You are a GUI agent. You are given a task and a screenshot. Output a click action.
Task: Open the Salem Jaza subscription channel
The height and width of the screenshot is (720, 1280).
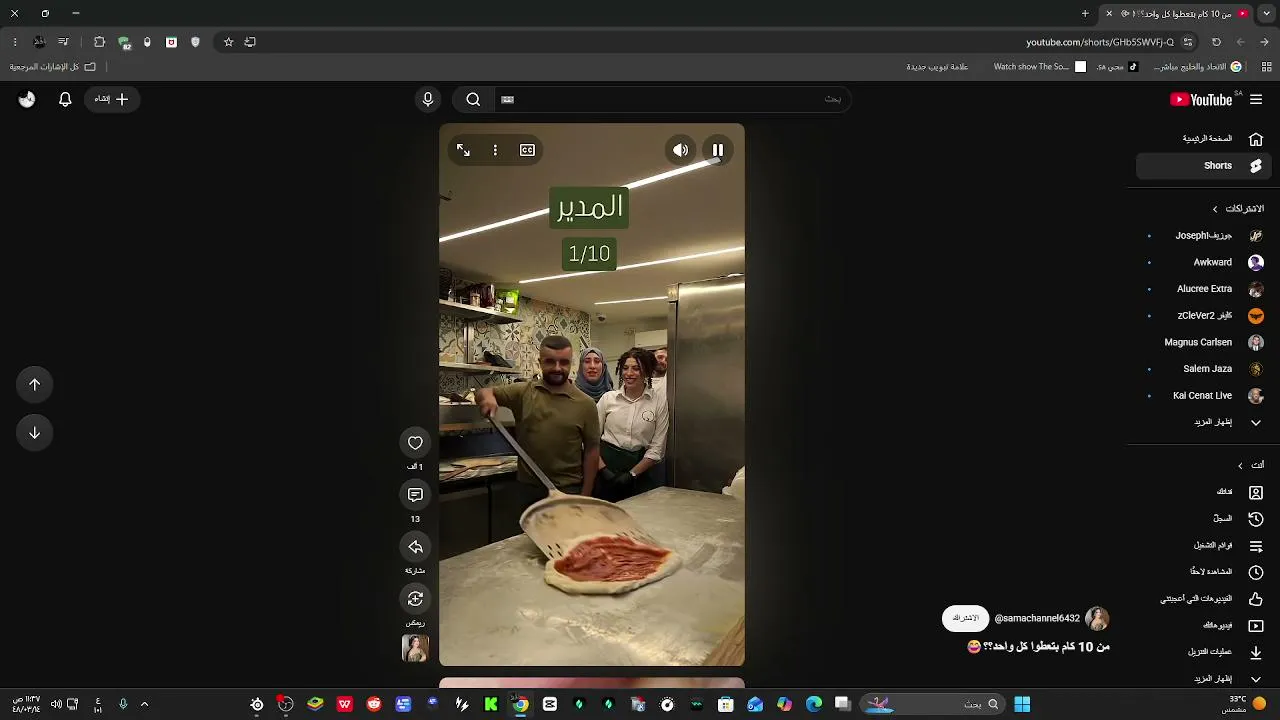[1204, 369]
